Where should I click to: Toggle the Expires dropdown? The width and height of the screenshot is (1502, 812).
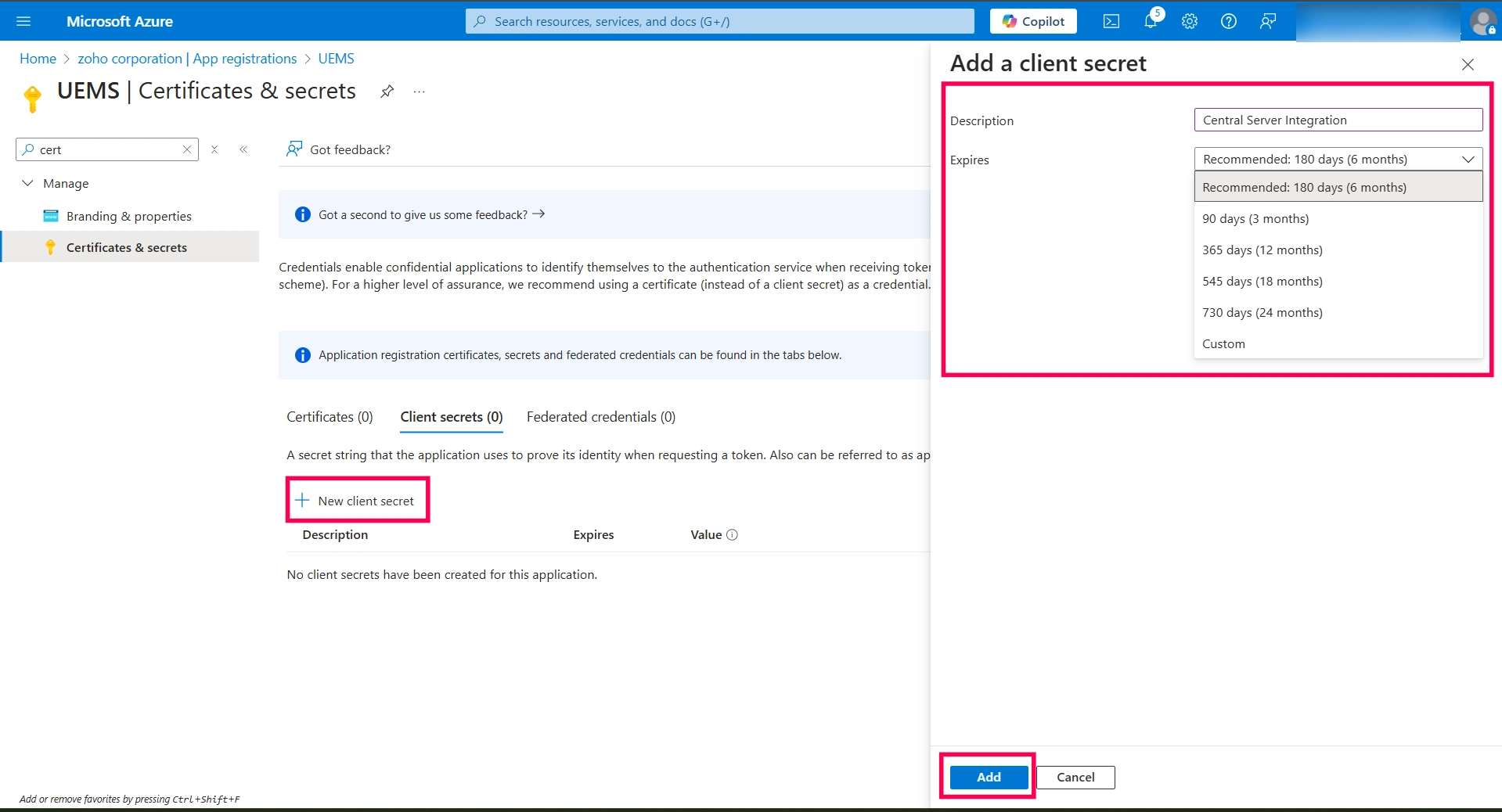(x=1338, y=159)
